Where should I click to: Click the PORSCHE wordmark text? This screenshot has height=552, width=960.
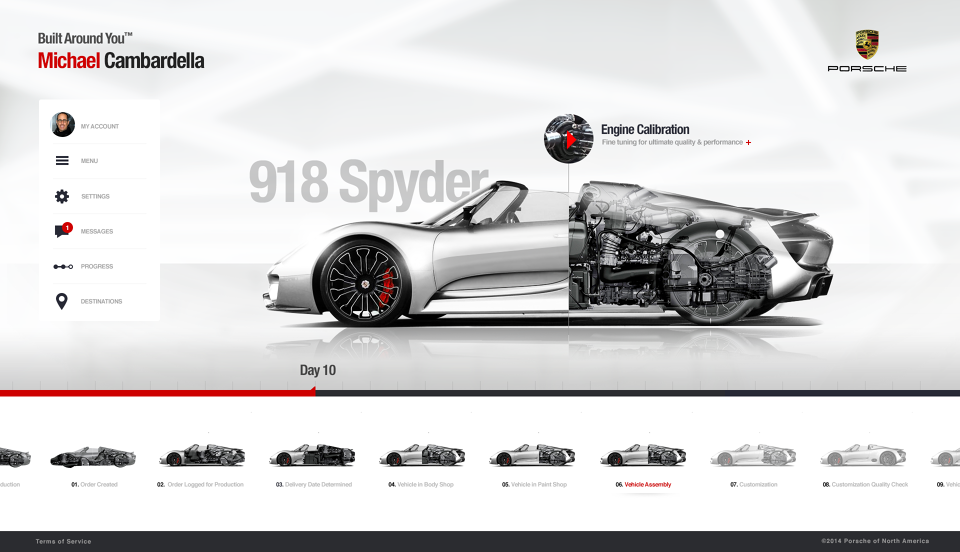[867, 69]
